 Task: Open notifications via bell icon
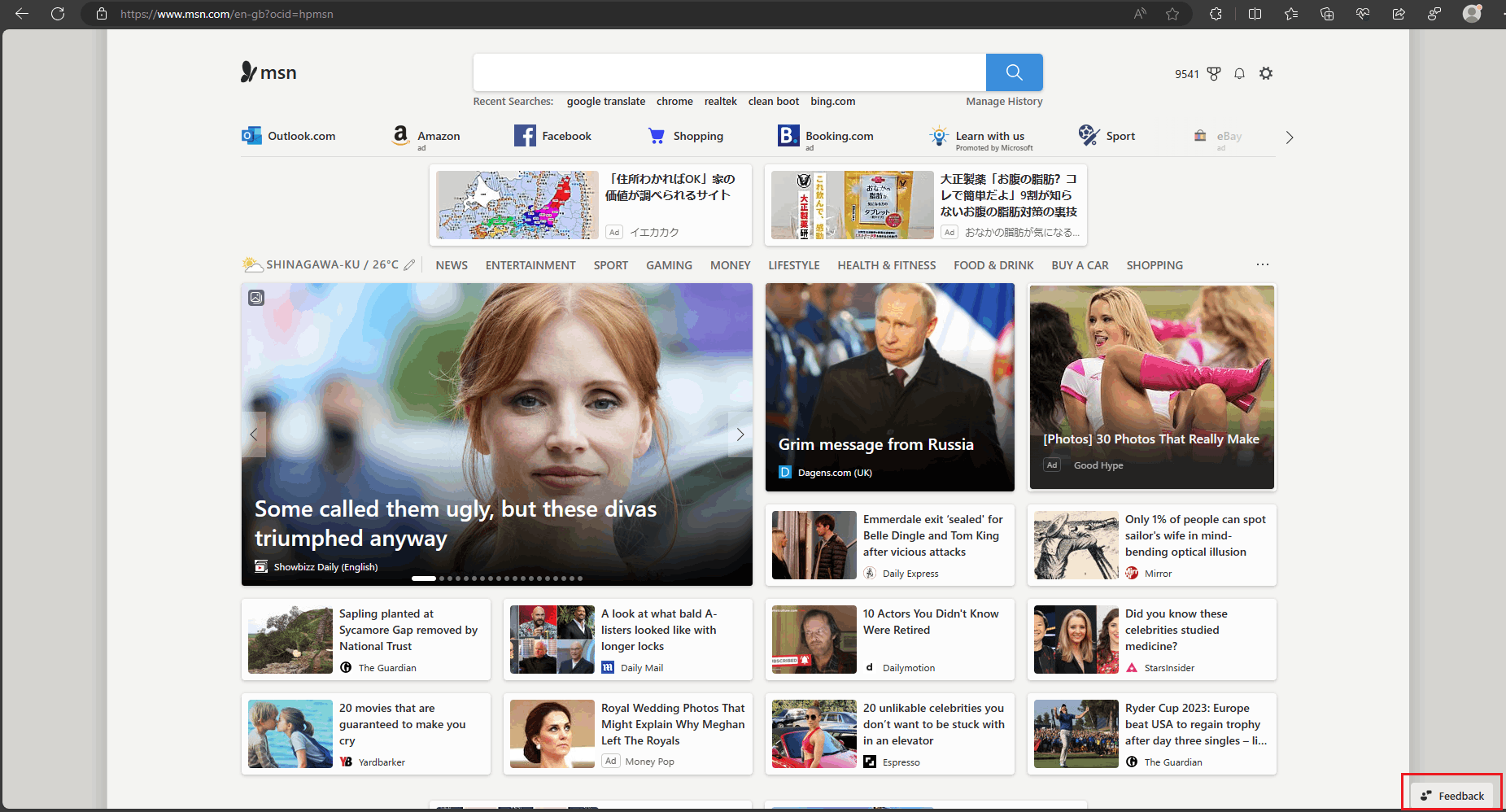point(1238,73)
